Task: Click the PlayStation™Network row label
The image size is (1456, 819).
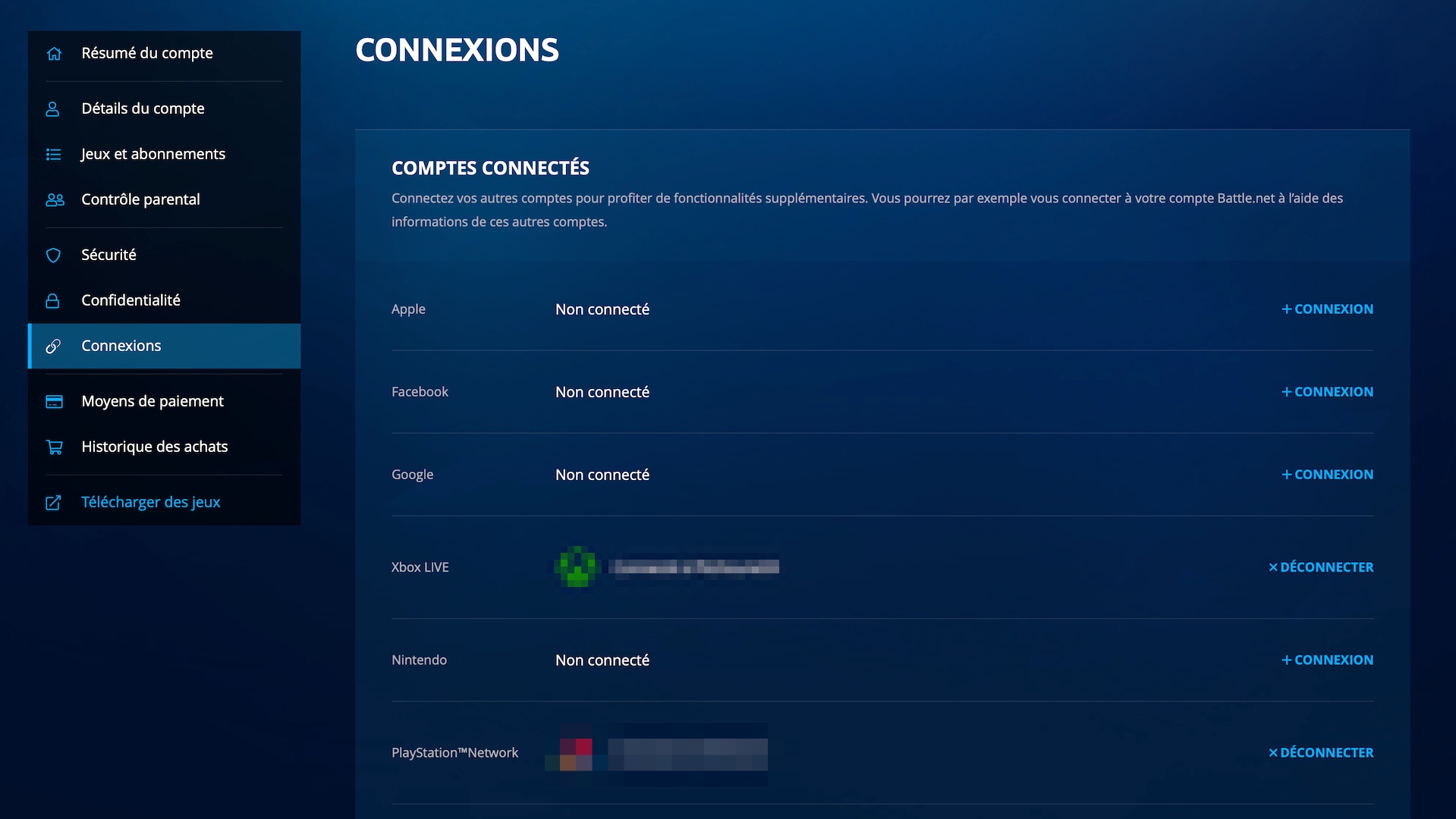Action: [x=454, y=752]
